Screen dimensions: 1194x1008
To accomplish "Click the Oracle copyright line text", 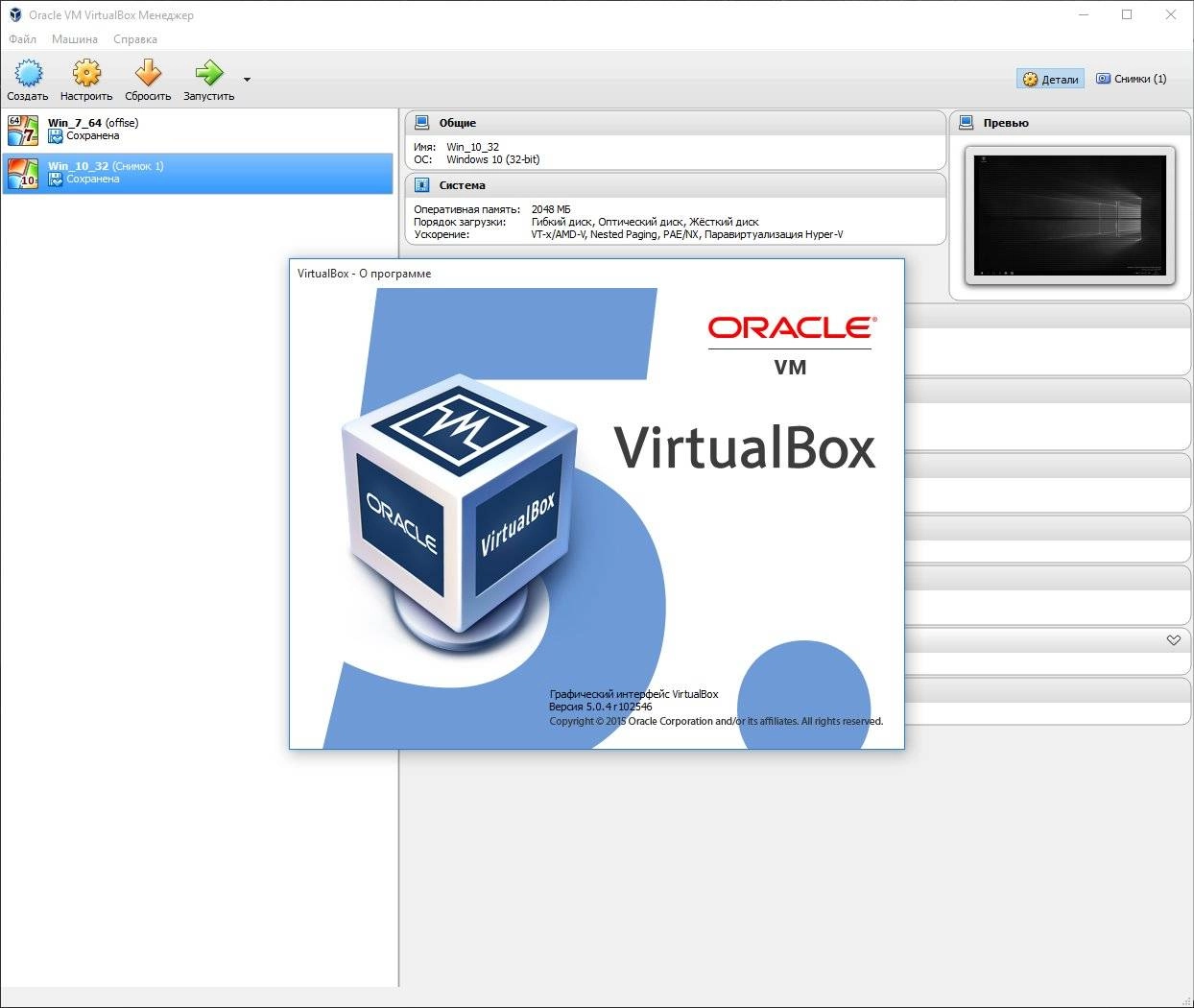I will (x=716, y=721).
